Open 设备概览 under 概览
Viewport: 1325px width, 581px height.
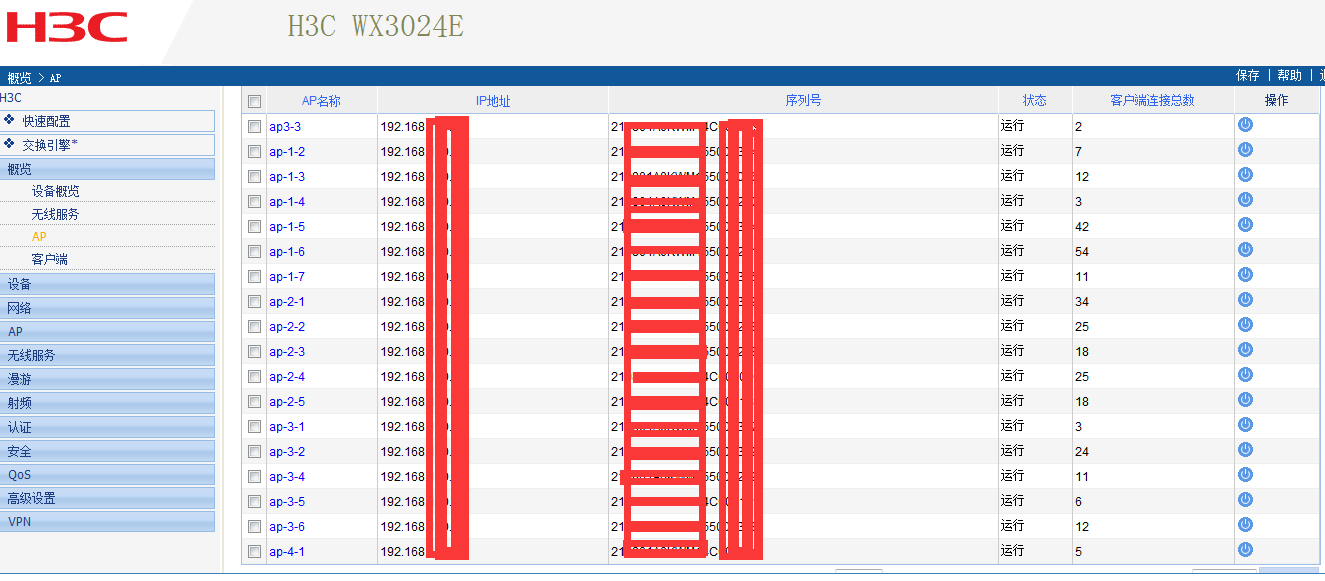click(55, 191)
